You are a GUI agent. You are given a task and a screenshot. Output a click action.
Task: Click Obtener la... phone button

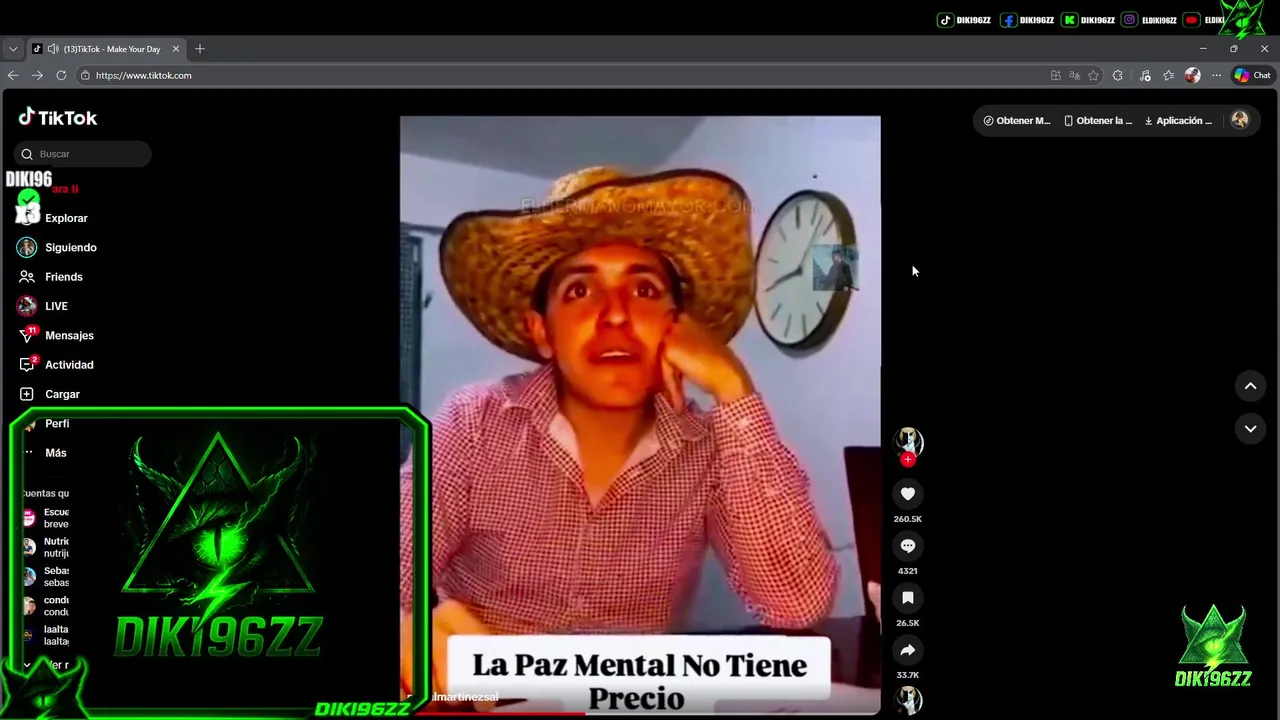[x=1098, y=120]
